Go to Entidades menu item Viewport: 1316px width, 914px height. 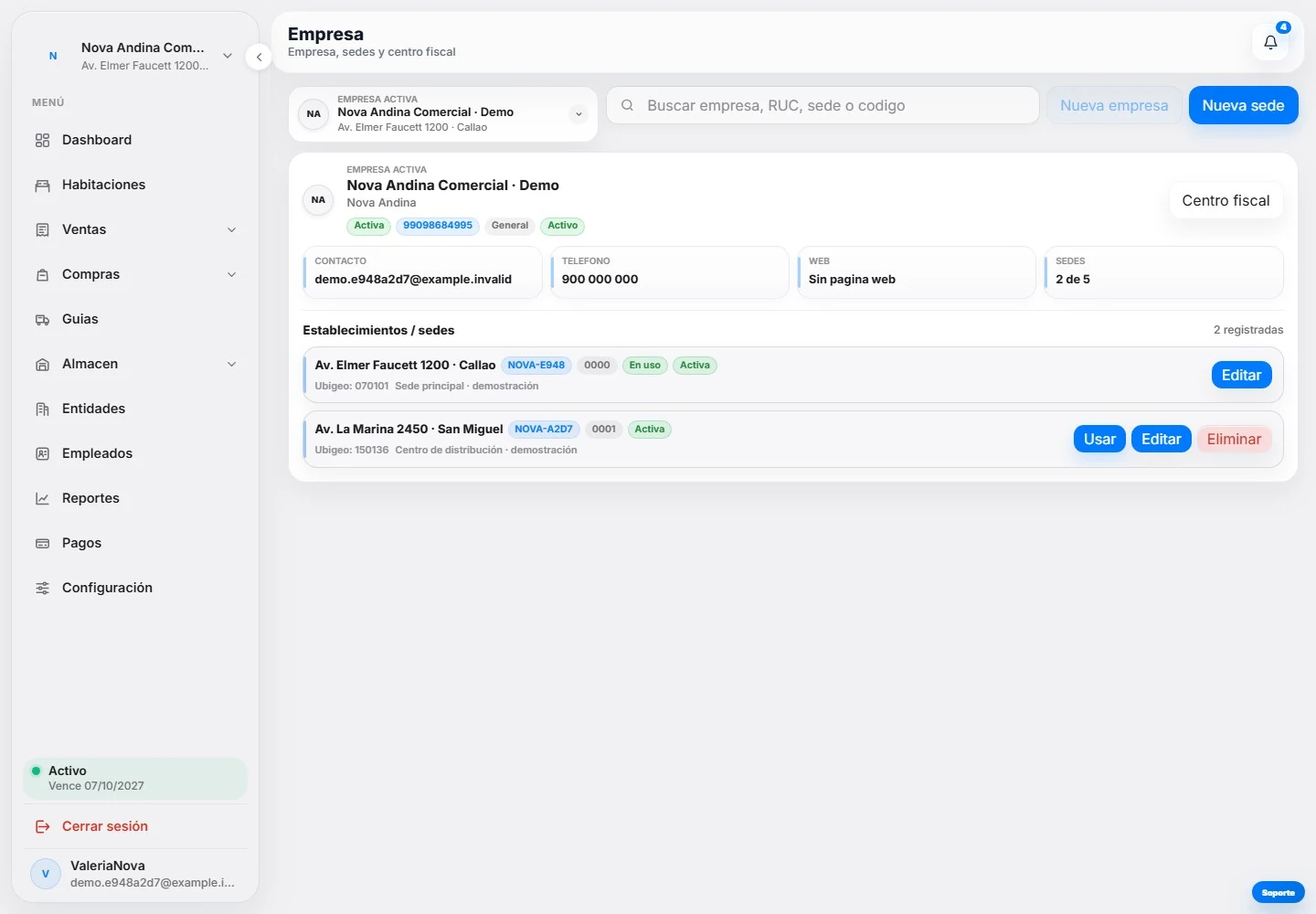pyautogui.click(x=135, y=409)
